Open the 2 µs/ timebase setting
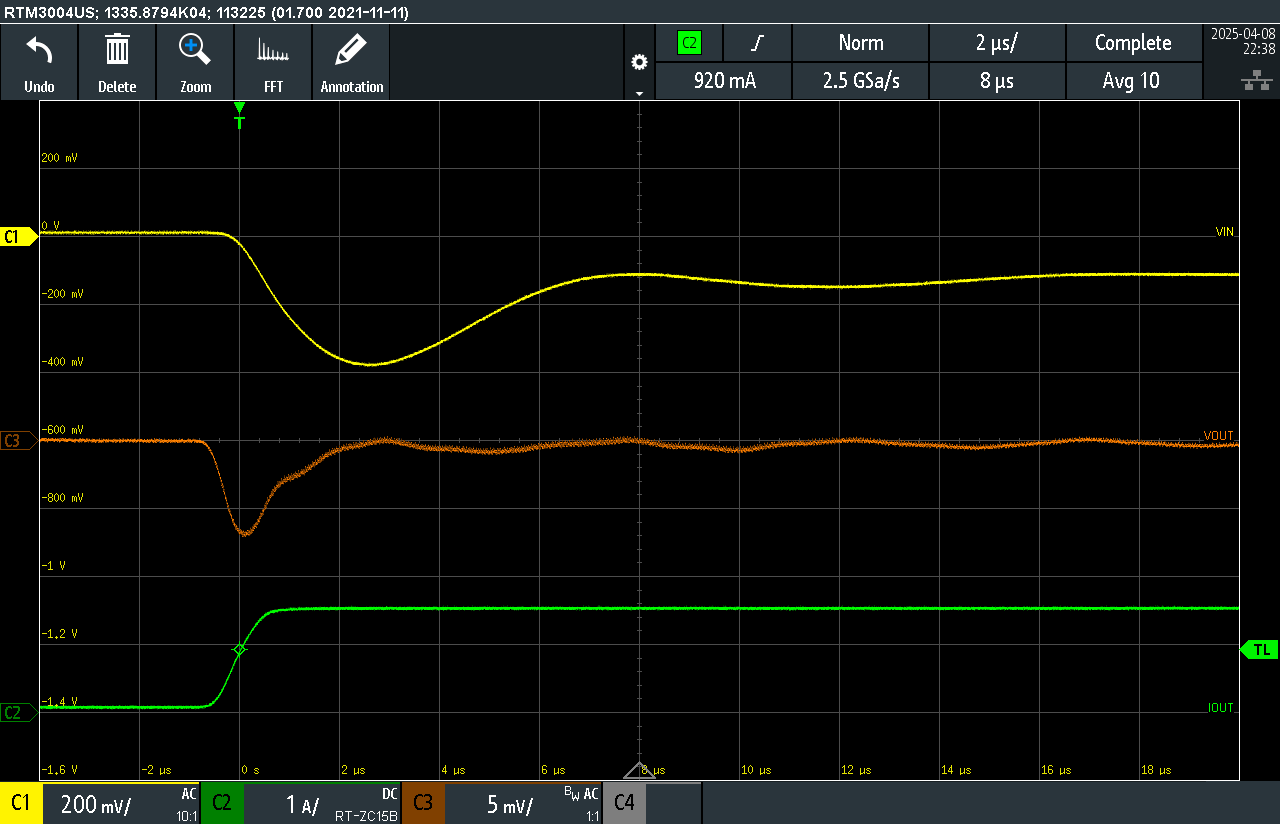 [x=996, y=43]
